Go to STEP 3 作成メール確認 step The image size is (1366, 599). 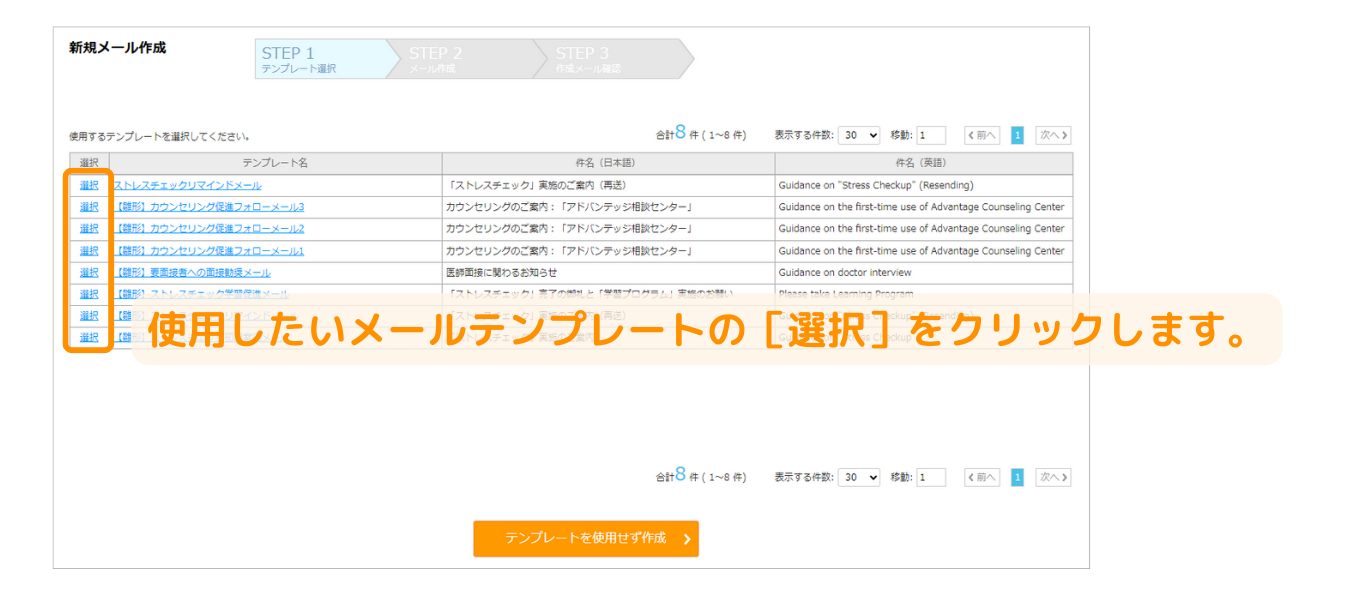603,59
